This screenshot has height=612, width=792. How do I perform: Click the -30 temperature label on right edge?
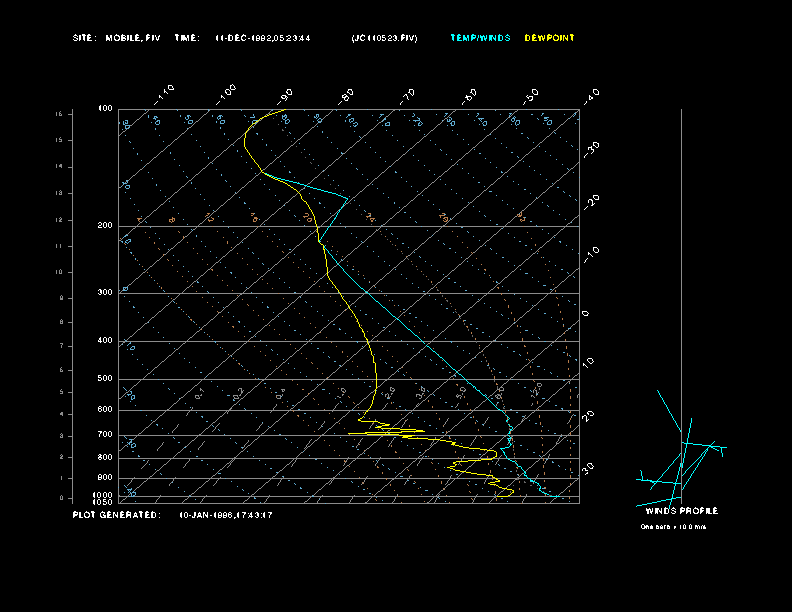[592, 150]
